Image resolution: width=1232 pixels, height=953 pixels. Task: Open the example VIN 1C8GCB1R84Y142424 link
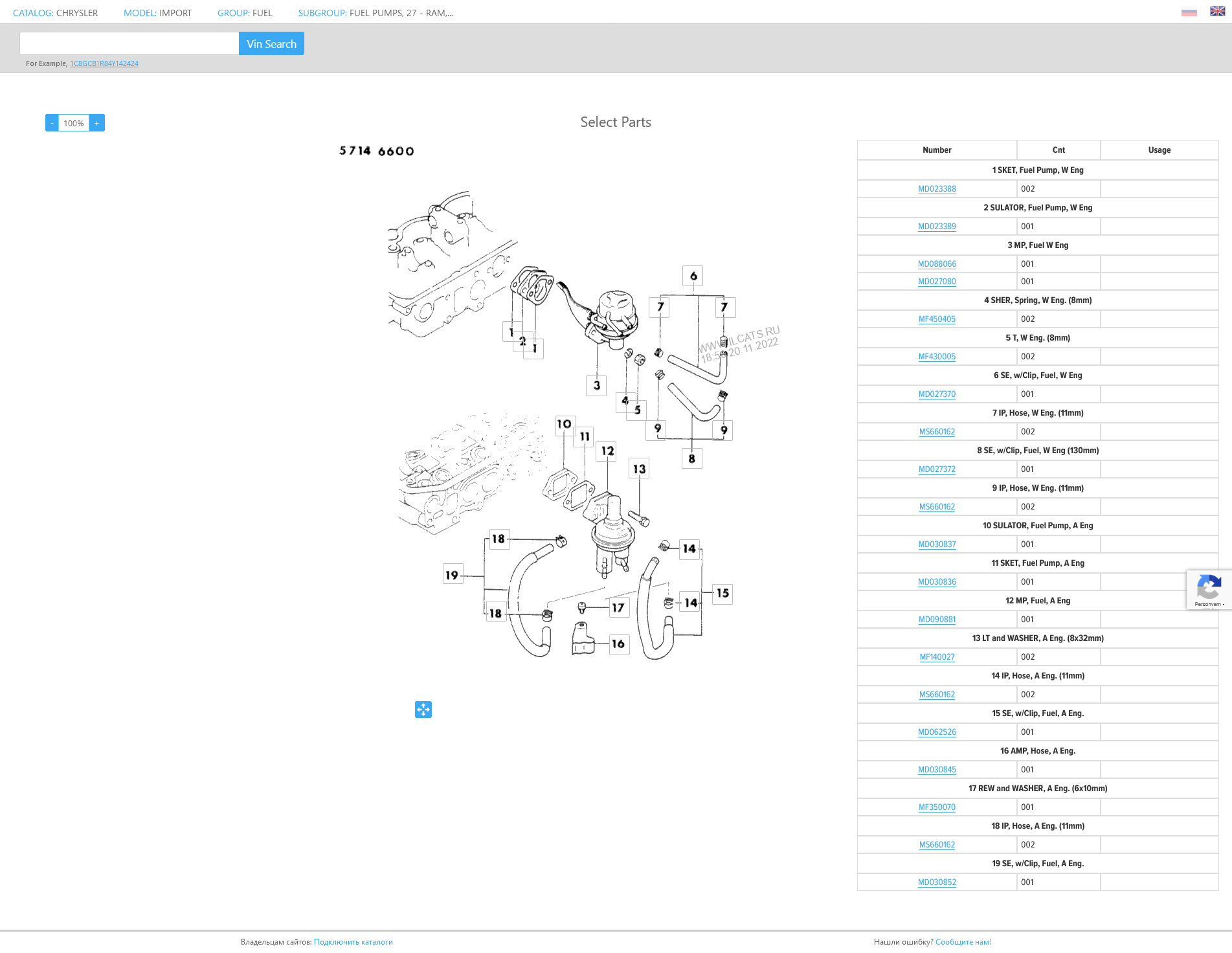(x=104, y=63)
